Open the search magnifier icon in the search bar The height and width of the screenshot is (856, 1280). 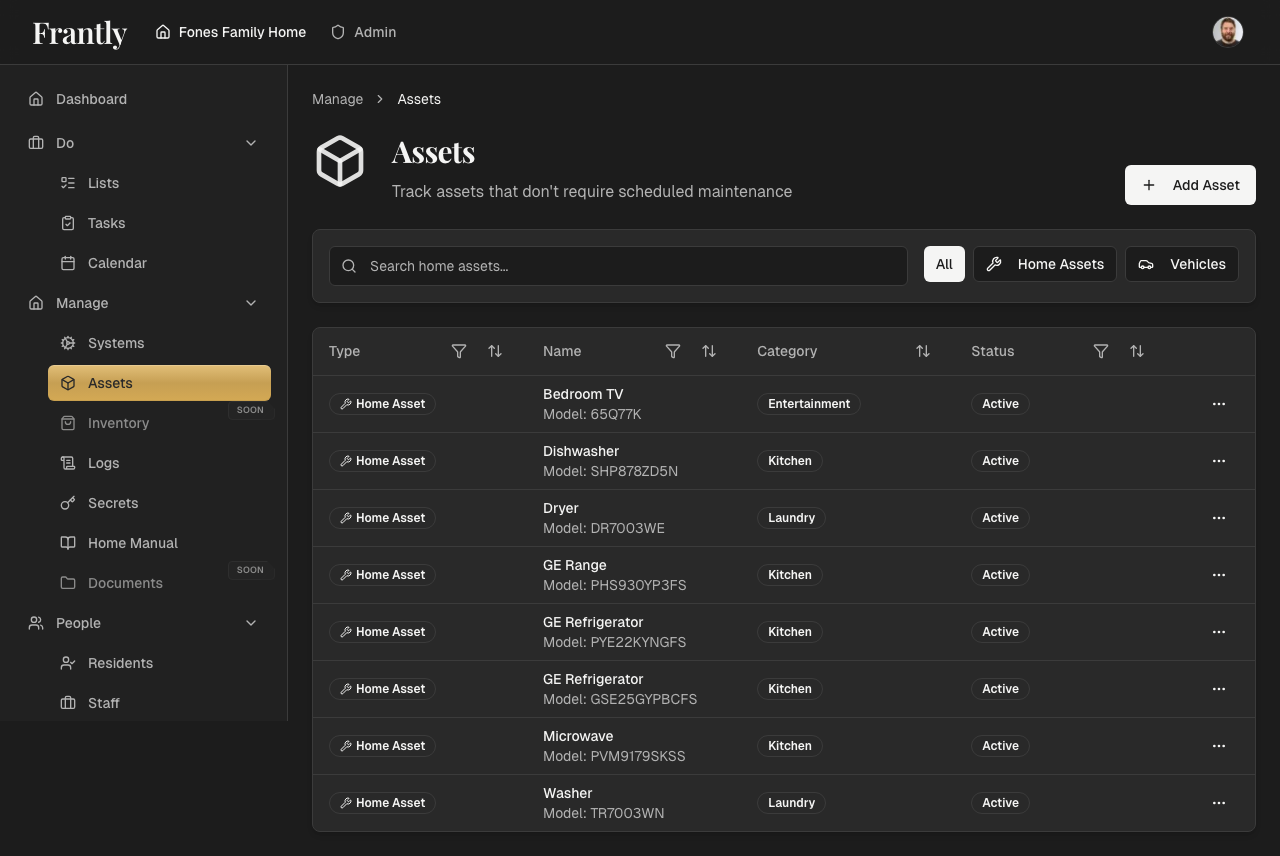349,266
